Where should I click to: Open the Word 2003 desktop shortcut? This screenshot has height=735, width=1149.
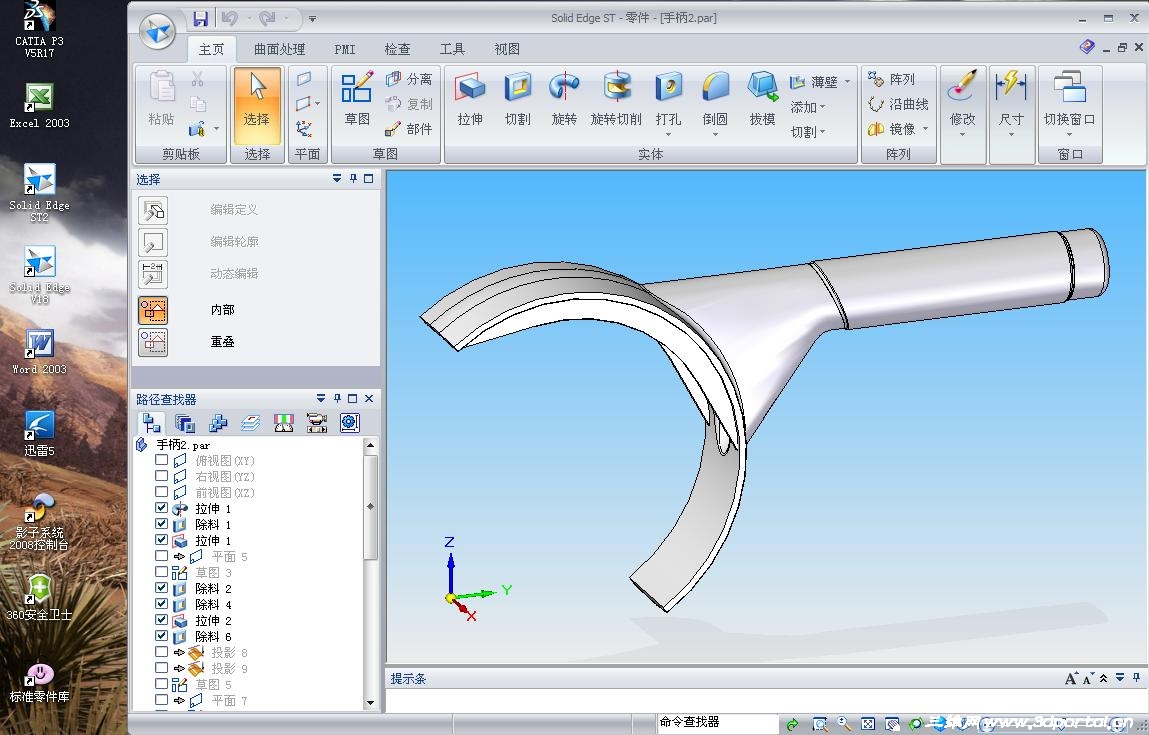coord(40,352)
